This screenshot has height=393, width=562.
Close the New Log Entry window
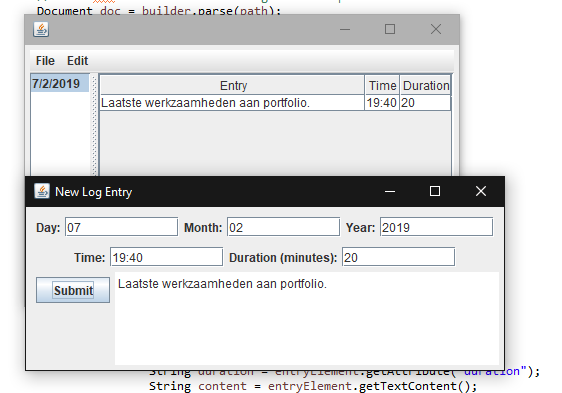click(481, 191)
